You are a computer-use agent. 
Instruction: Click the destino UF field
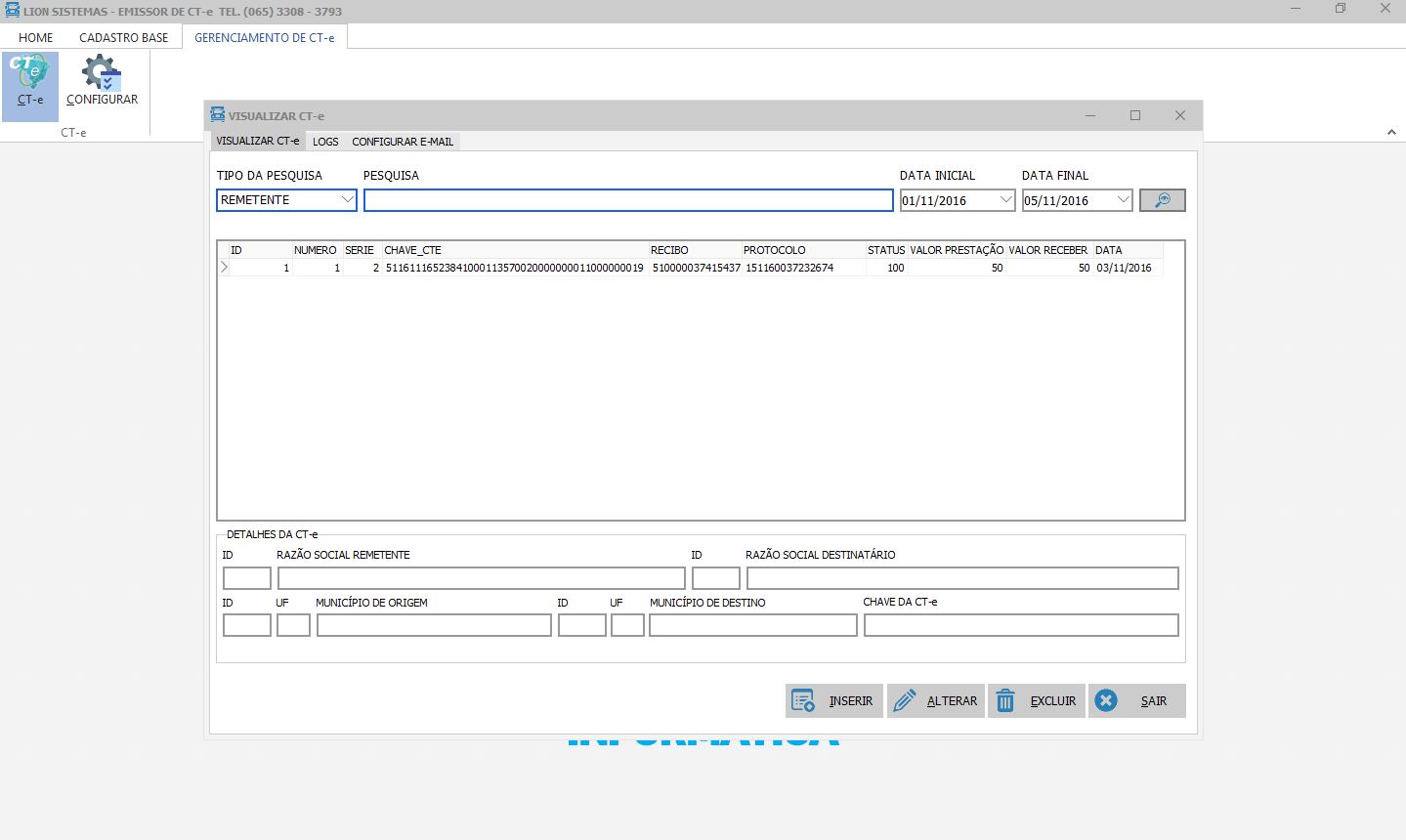click(x=627, y=625)
